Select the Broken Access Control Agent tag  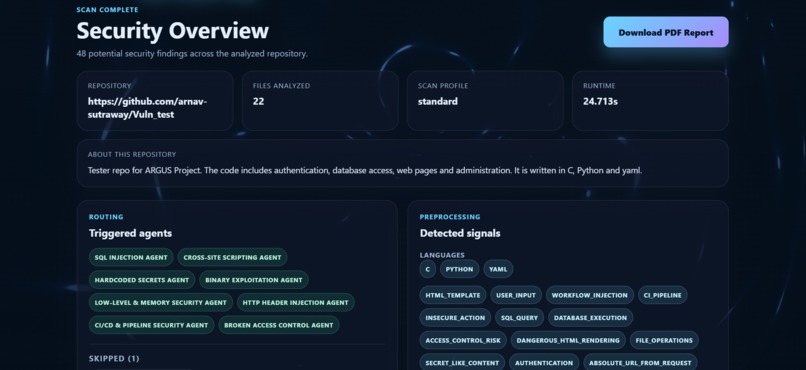coord(279,325)
